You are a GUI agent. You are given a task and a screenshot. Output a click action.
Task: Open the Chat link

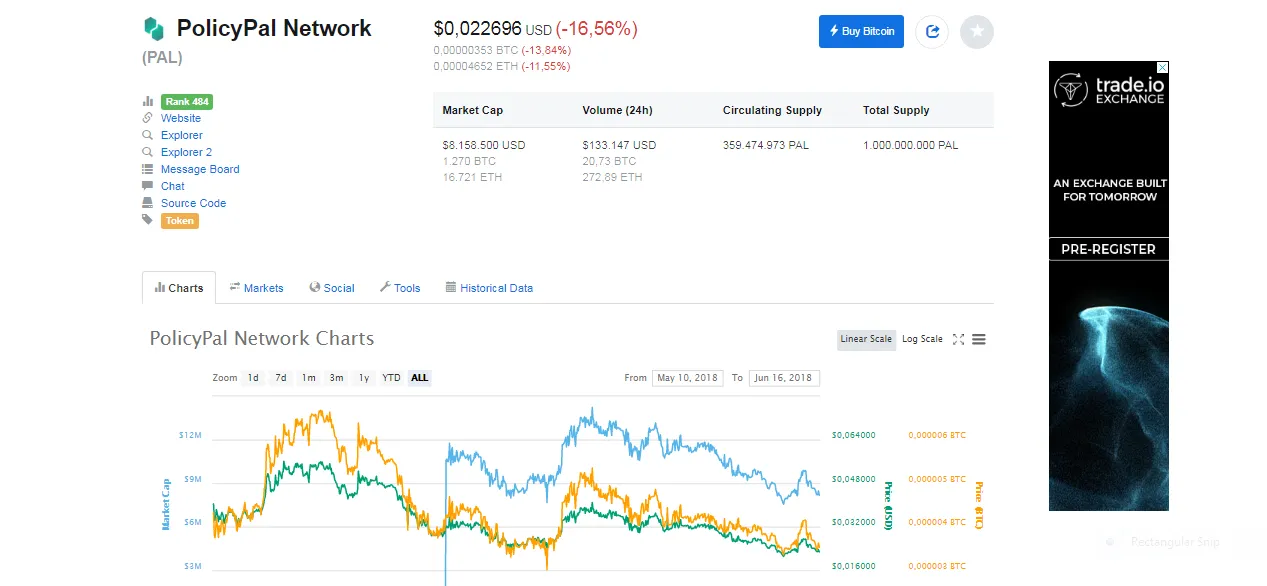(173, 186)
